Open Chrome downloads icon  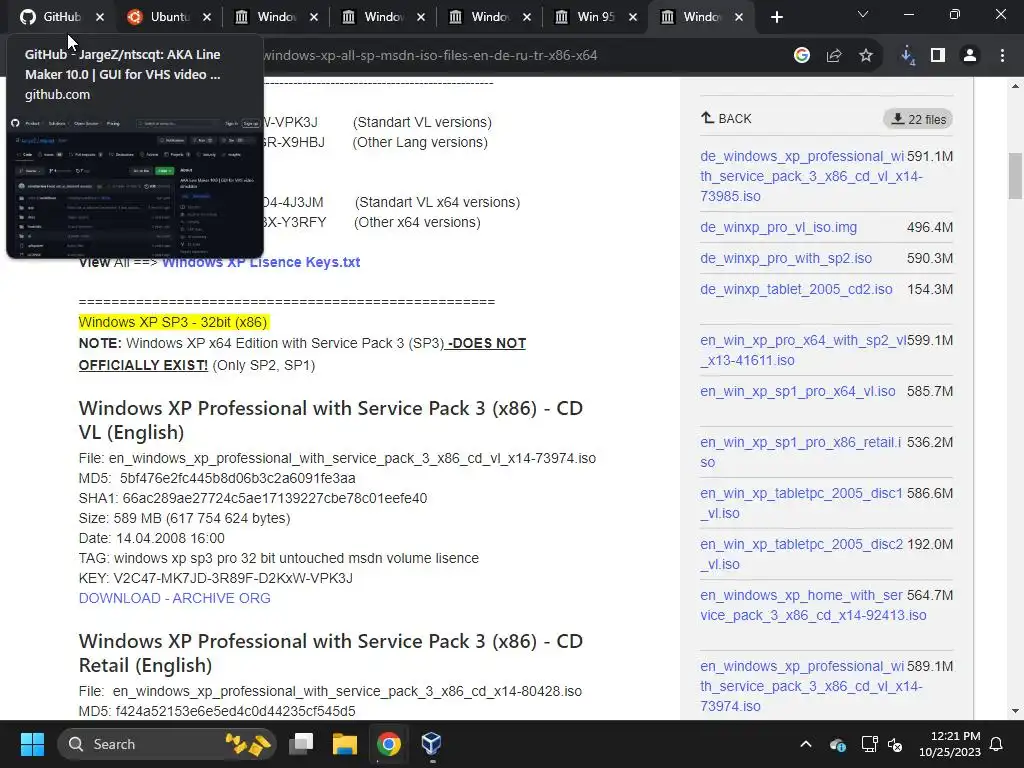coord(907,56)
